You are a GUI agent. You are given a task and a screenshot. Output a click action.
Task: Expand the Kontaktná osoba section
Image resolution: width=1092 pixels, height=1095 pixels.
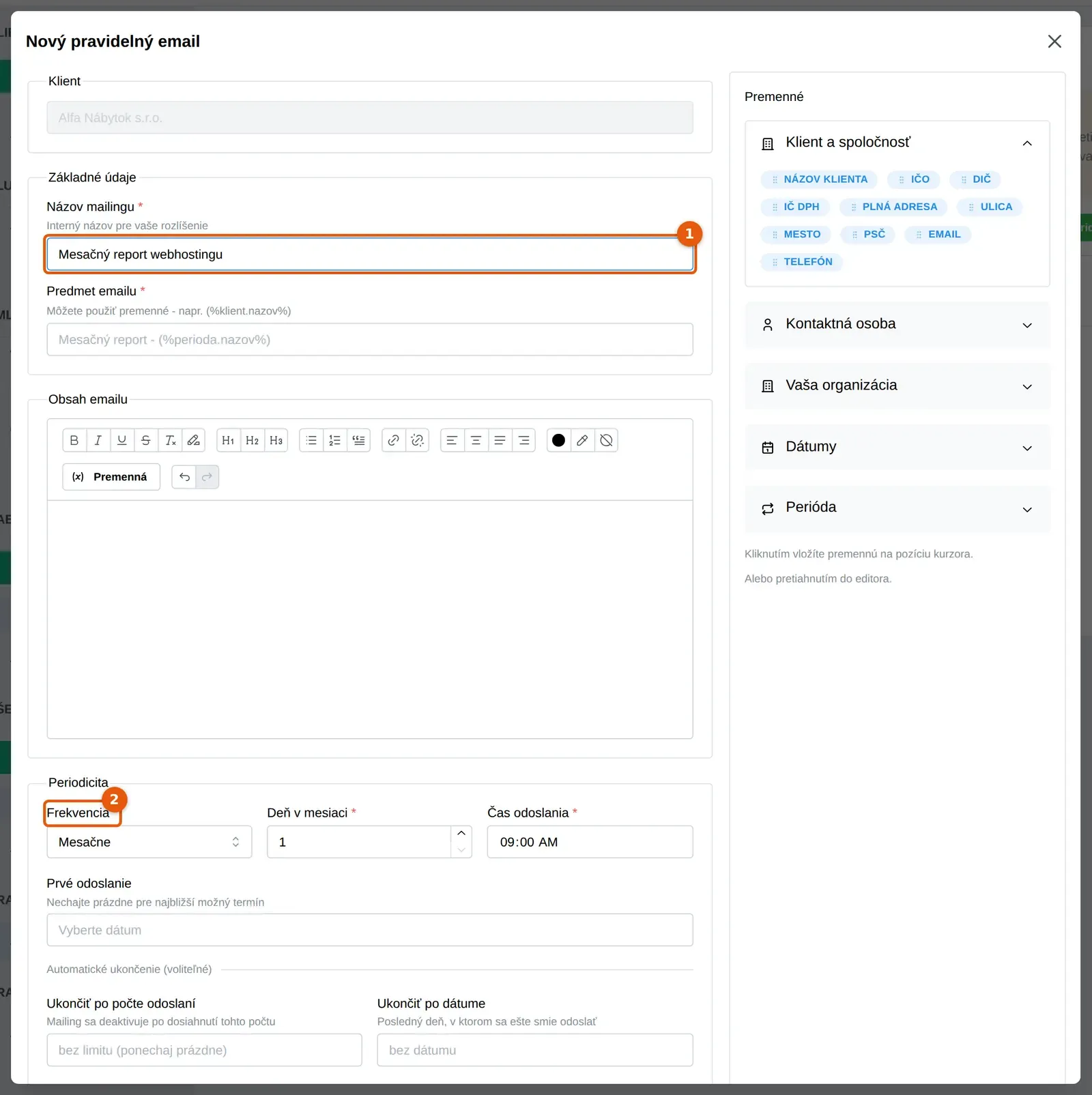tap(897, 325)
